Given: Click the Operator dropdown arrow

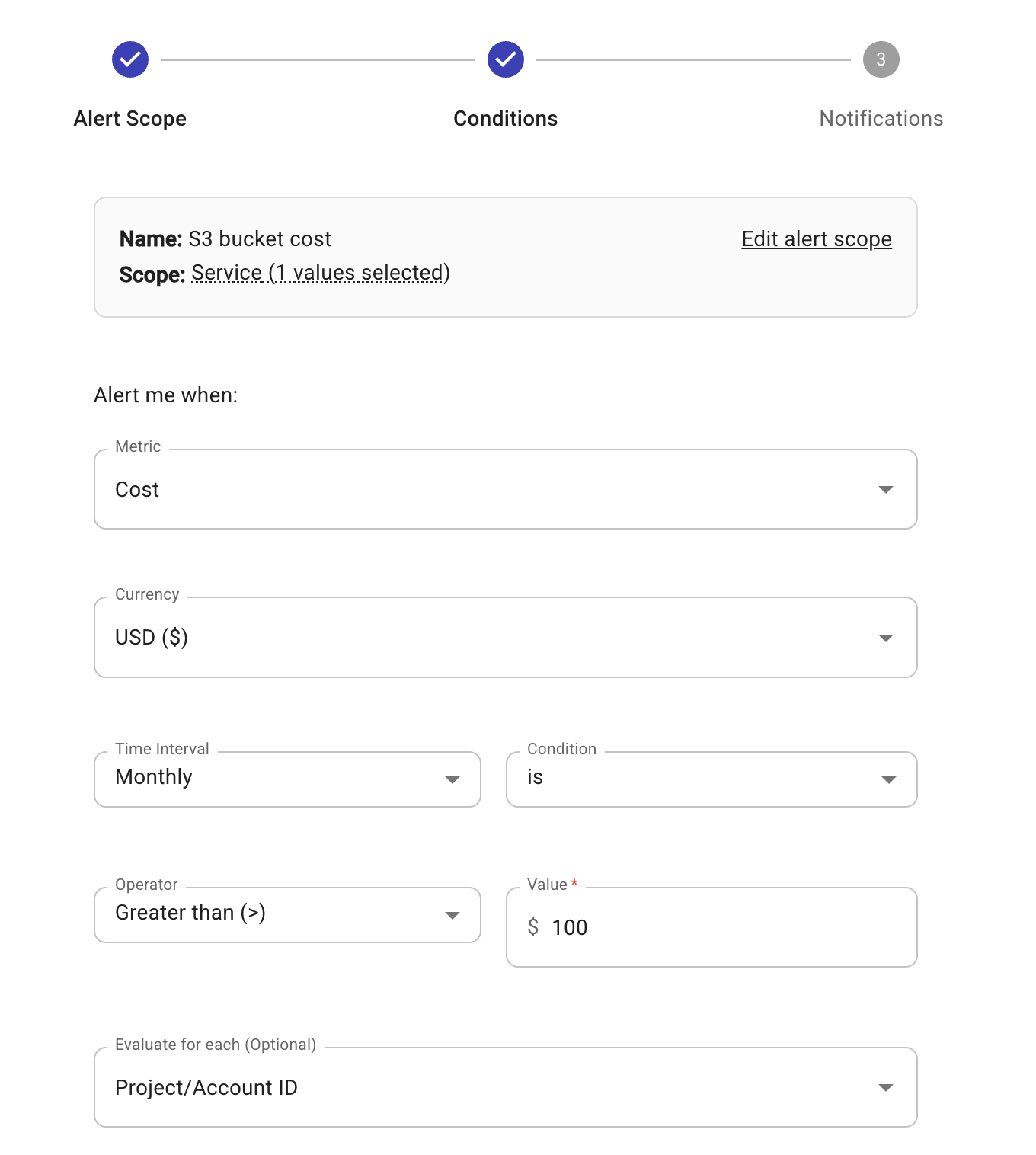Looking at the screenshot, I should [x=452, y=915].
